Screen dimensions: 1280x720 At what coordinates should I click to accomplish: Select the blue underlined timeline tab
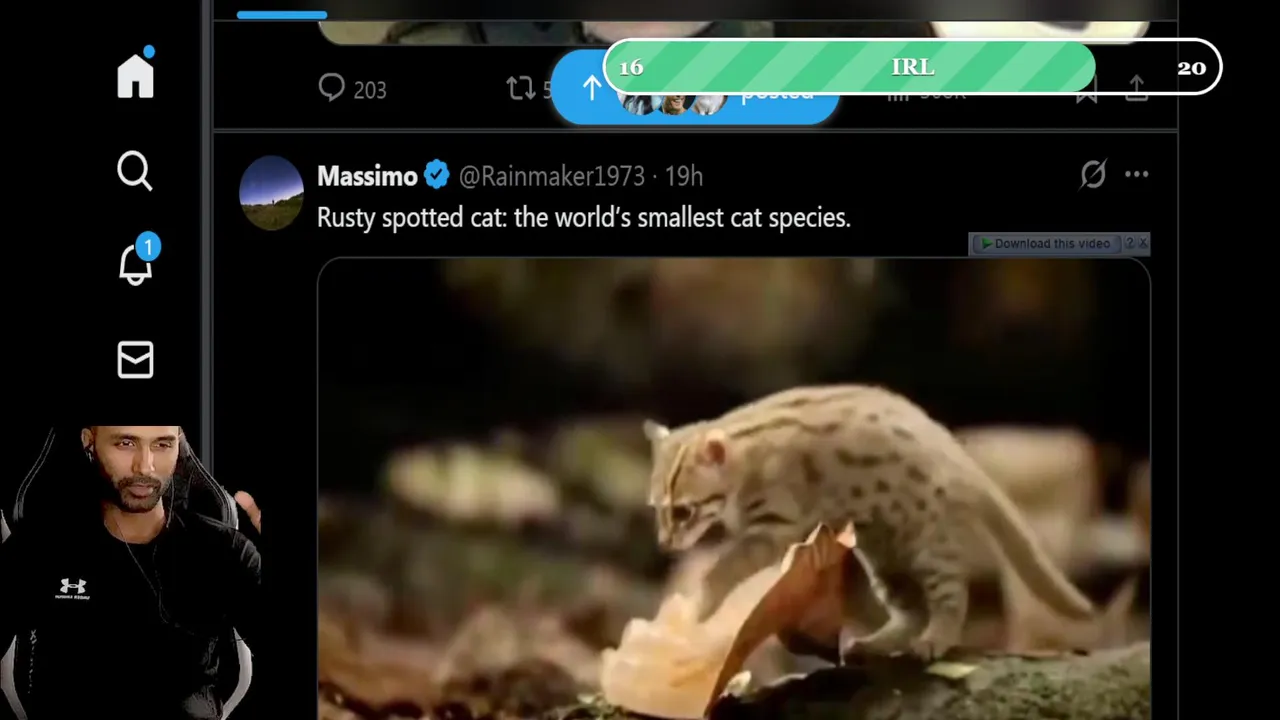282,14
